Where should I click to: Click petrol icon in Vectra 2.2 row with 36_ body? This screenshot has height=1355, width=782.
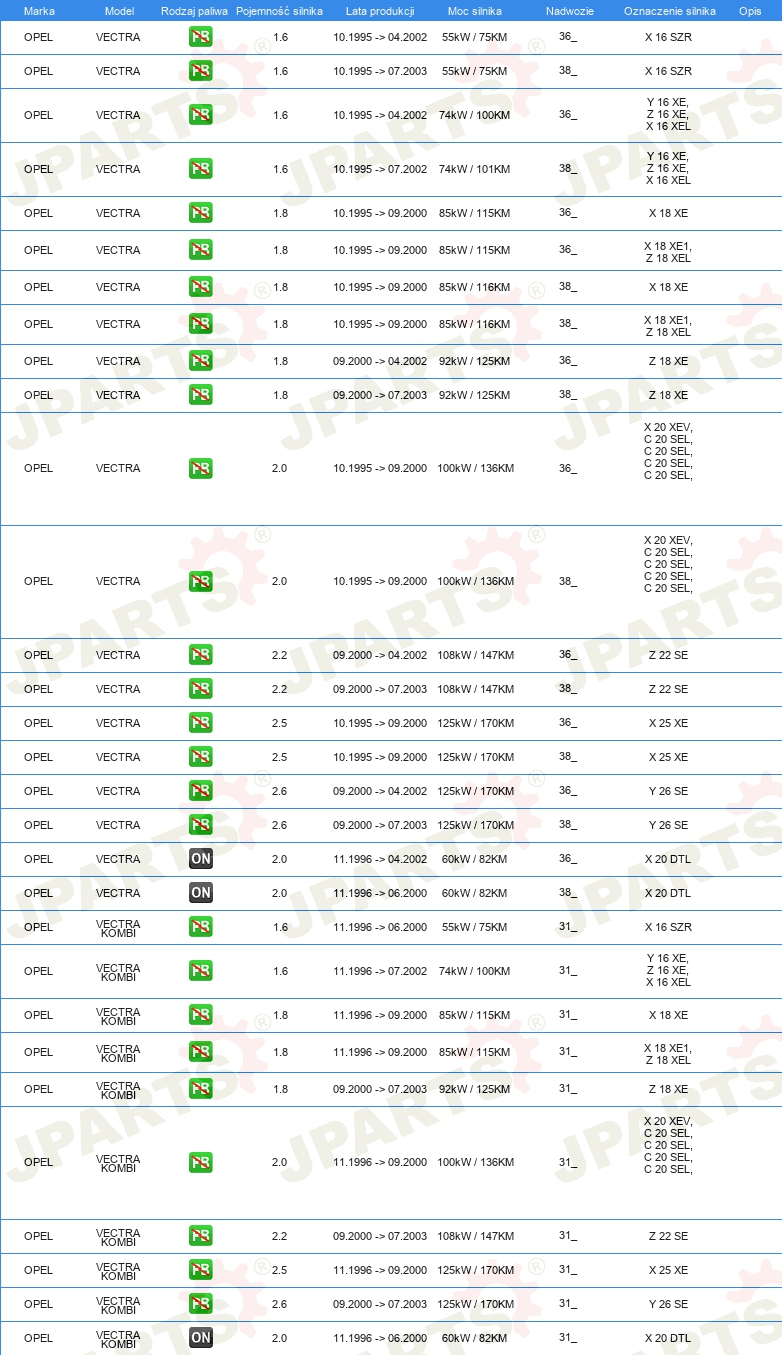click(x=201, y=655)
